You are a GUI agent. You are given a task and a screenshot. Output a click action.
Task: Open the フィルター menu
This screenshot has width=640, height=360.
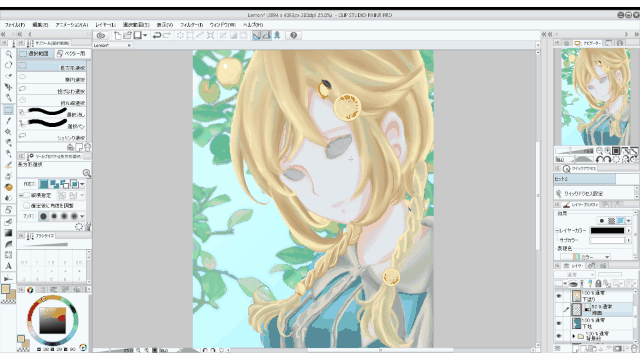(x=191, y=25)
